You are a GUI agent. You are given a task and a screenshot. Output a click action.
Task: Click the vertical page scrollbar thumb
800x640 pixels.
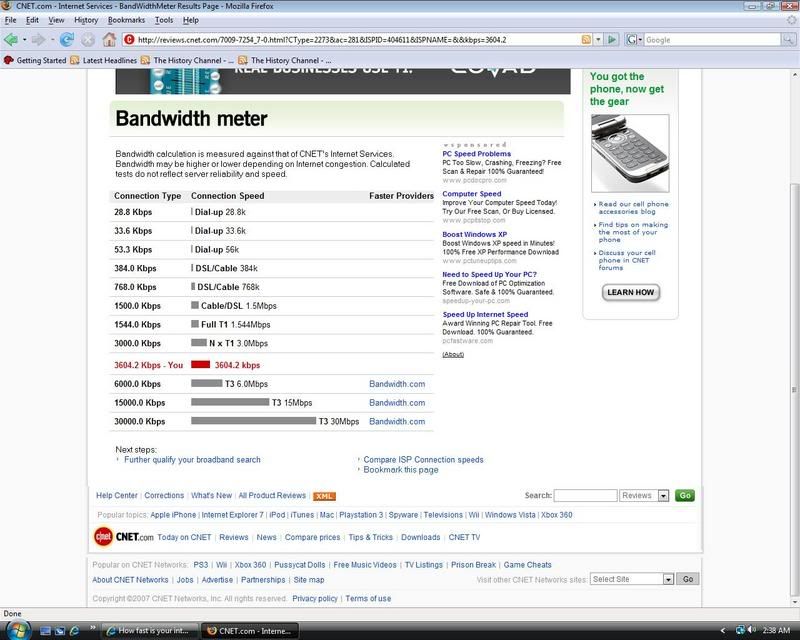click(x=794, y=389)
